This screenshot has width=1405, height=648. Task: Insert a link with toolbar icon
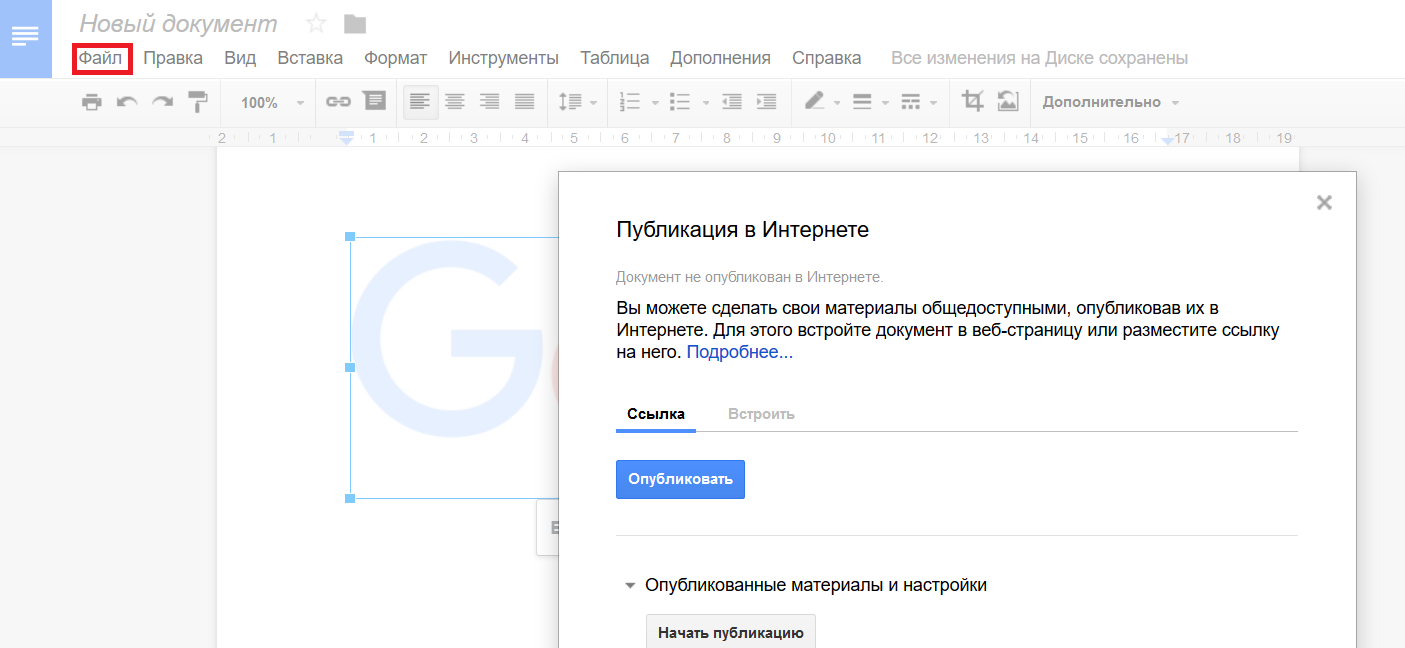339,102
